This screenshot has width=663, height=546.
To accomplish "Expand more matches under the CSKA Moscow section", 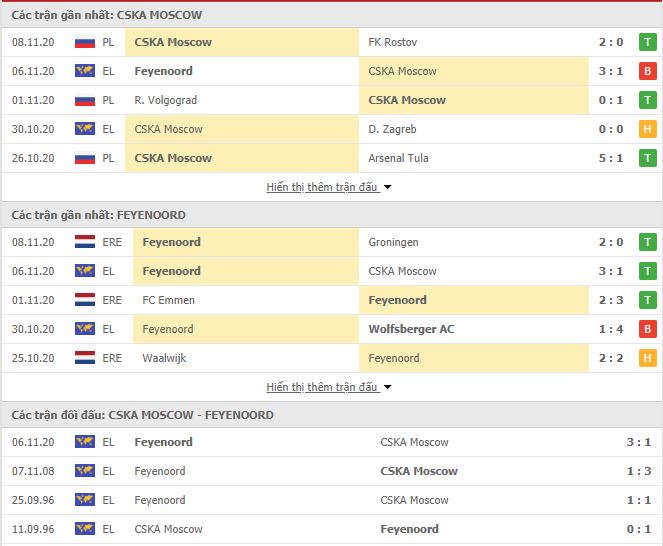I will (x=321, y=187).
